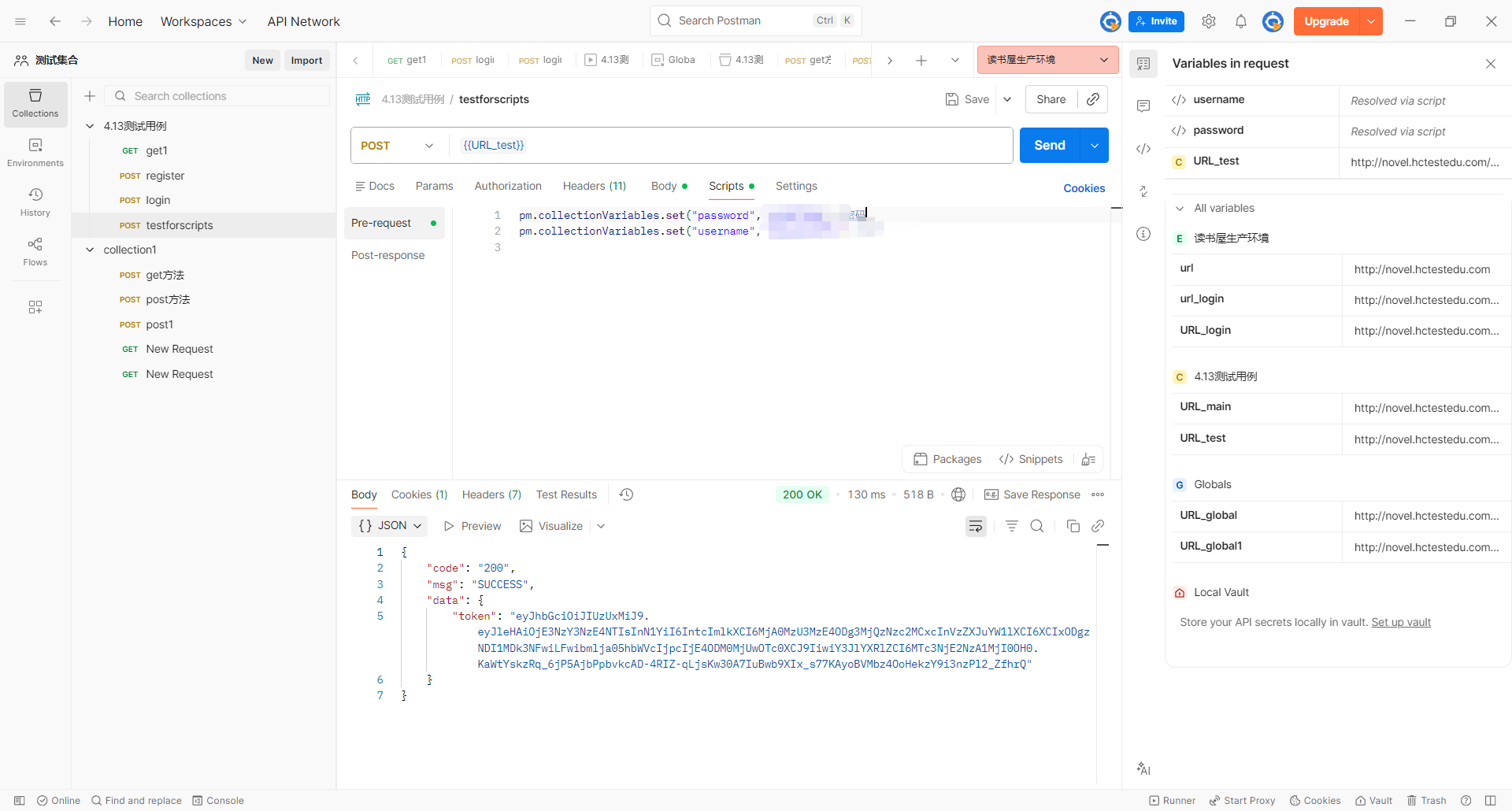Open the request info icon

point(1143,234)
